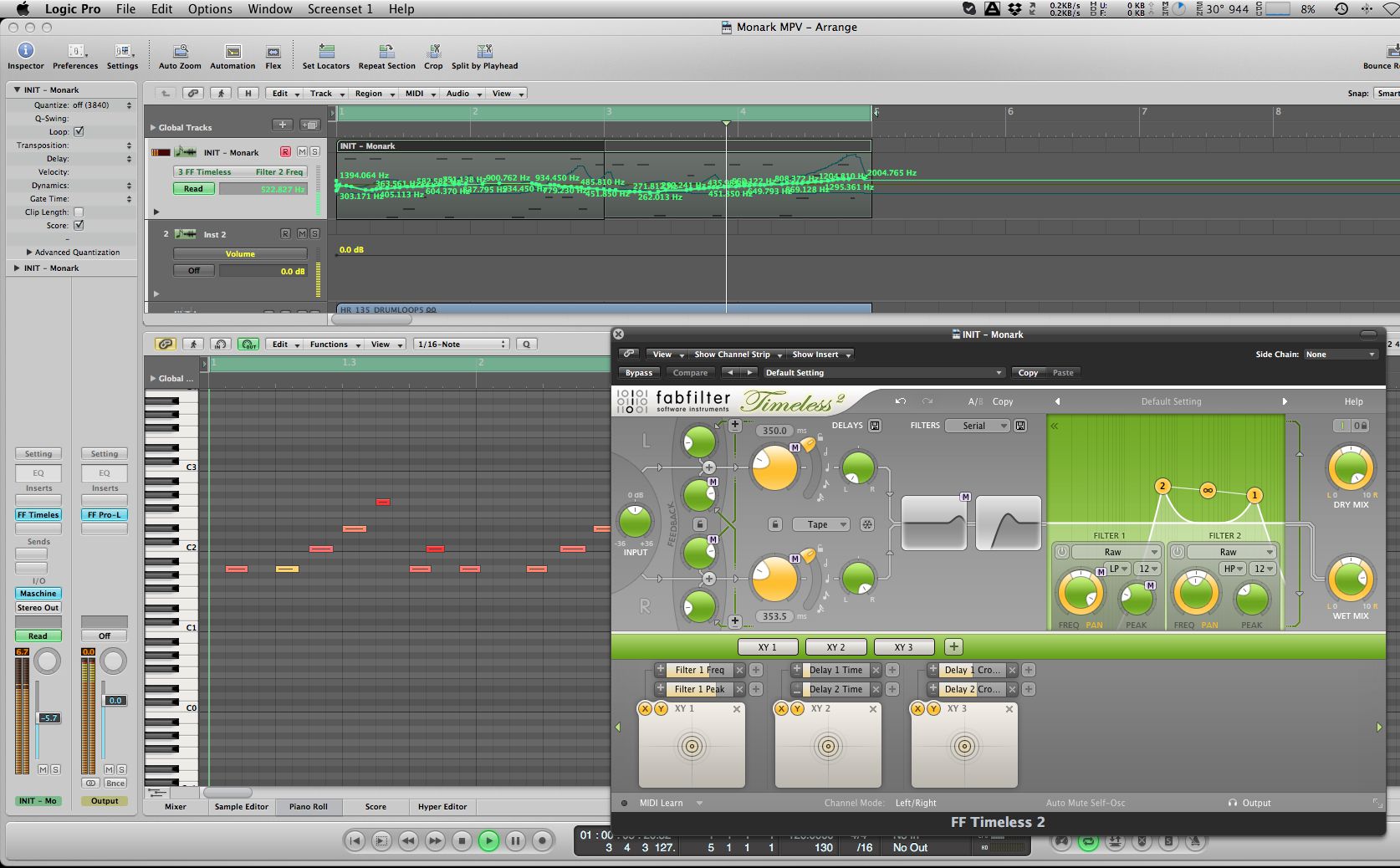This screenshot has width=1400, height=868.
Task: Click the 350.0 ms delay time field
Action: coord(774,431)
